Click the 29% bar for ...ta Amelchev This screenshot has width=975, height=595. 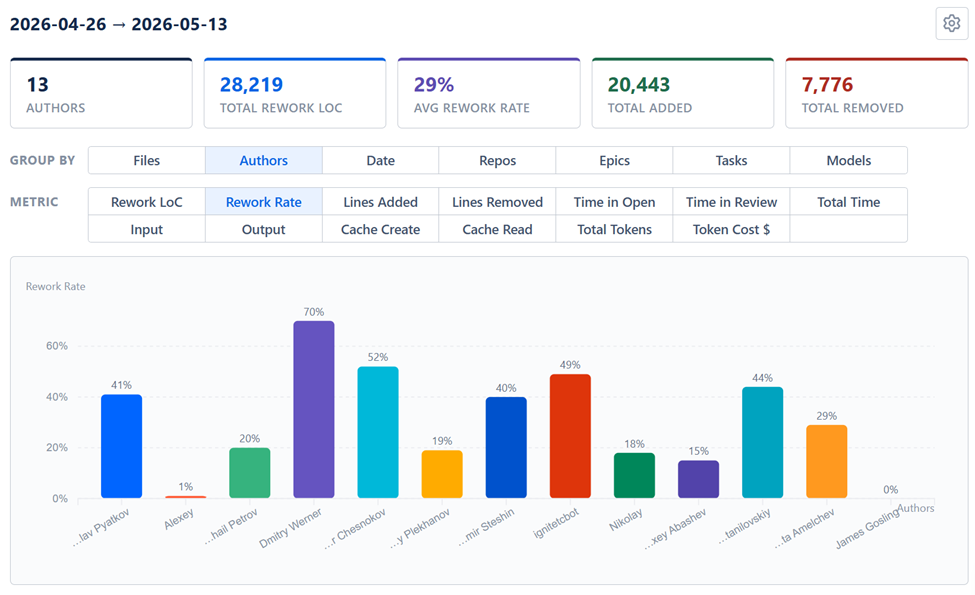(x=826, y=462)
